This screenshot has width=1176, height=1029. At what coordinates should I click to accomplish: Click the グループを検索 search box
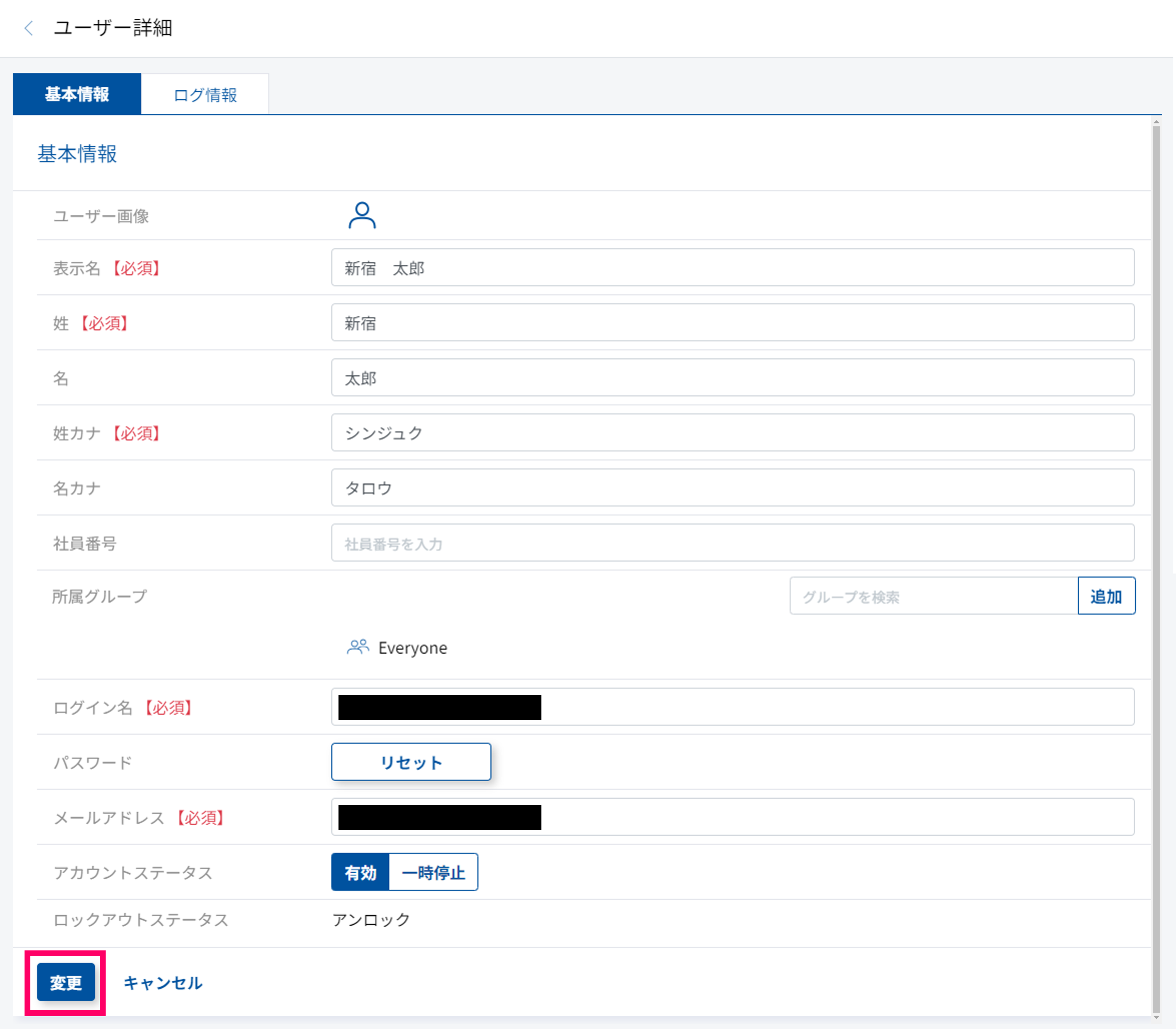tap(933, 596)
